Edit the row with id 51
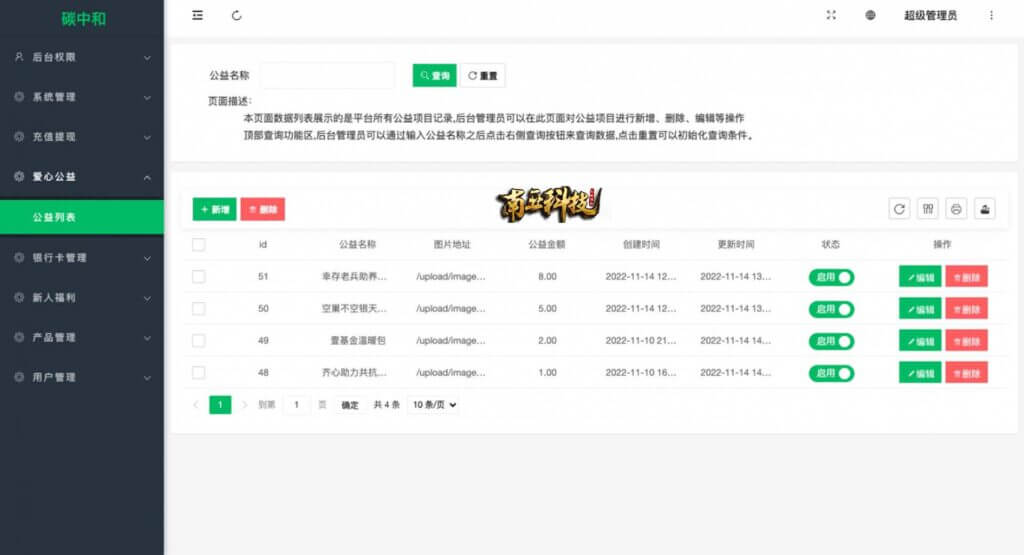The height and width of the screenshot is (555, 1024). click(920, 277)
